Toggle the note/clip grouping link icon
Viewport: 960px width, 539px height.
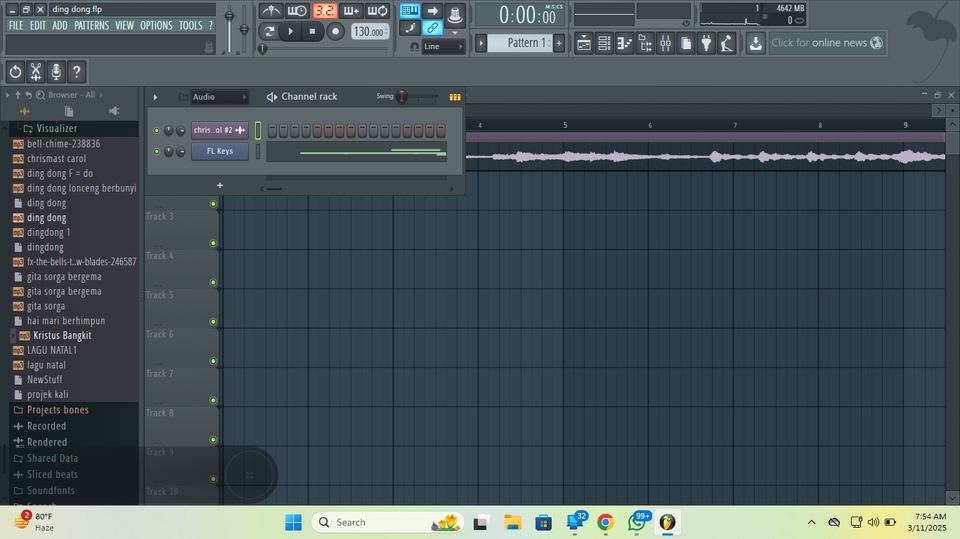pos(432,28)
